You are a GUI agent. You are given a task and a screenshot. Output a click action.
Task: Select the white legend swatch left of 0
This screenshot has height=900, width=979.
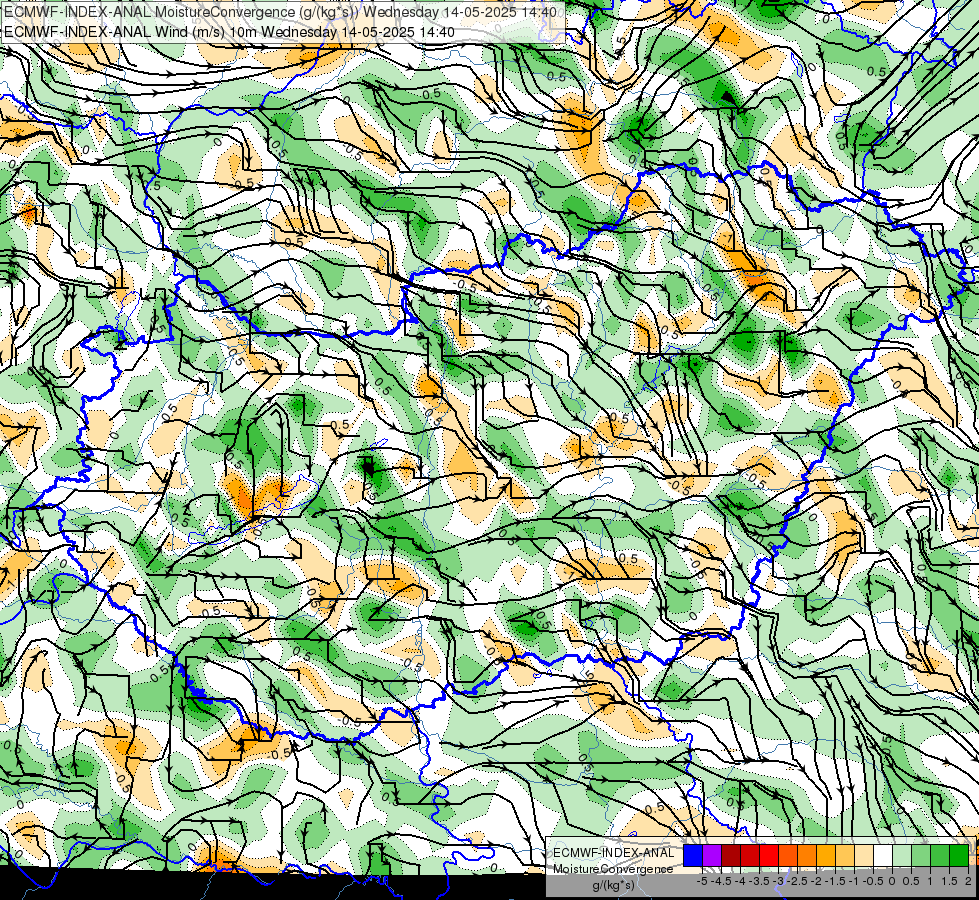[883, 855]
